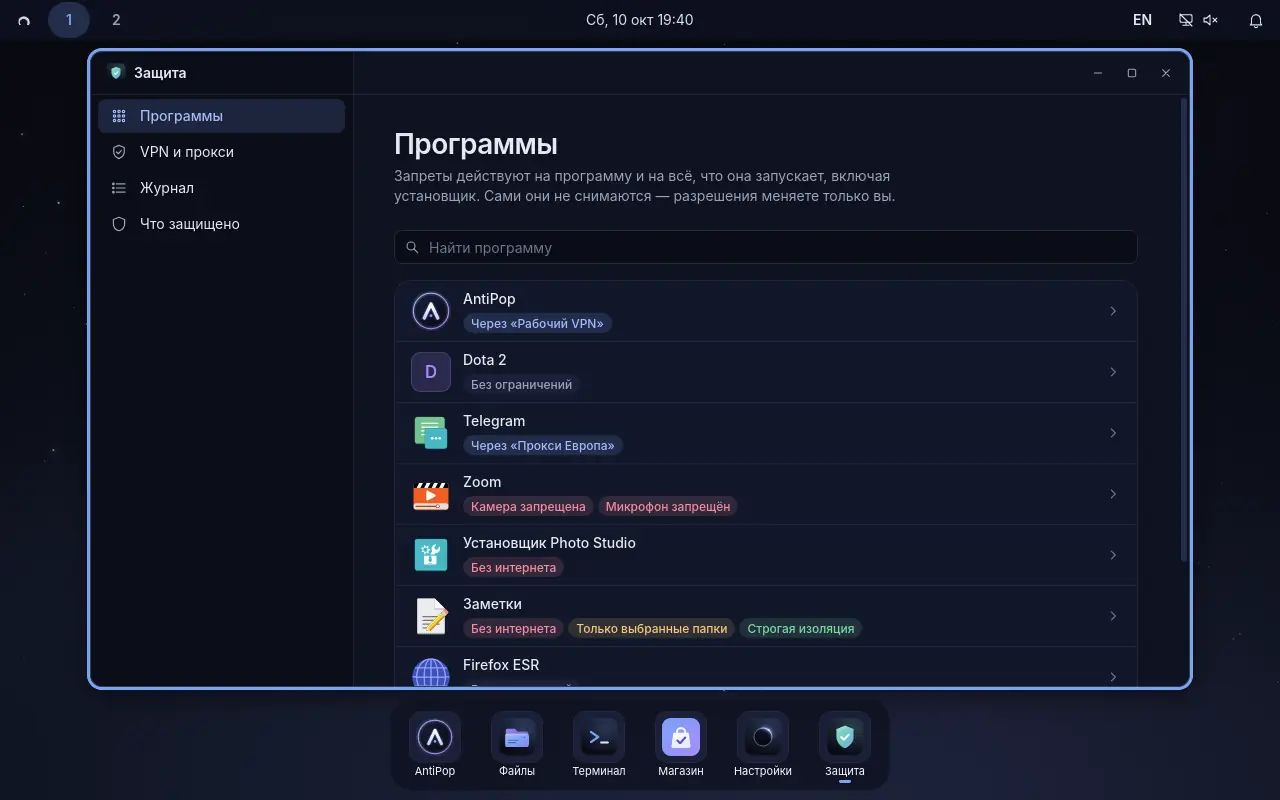Switch to workspace 2

point(116,20)
